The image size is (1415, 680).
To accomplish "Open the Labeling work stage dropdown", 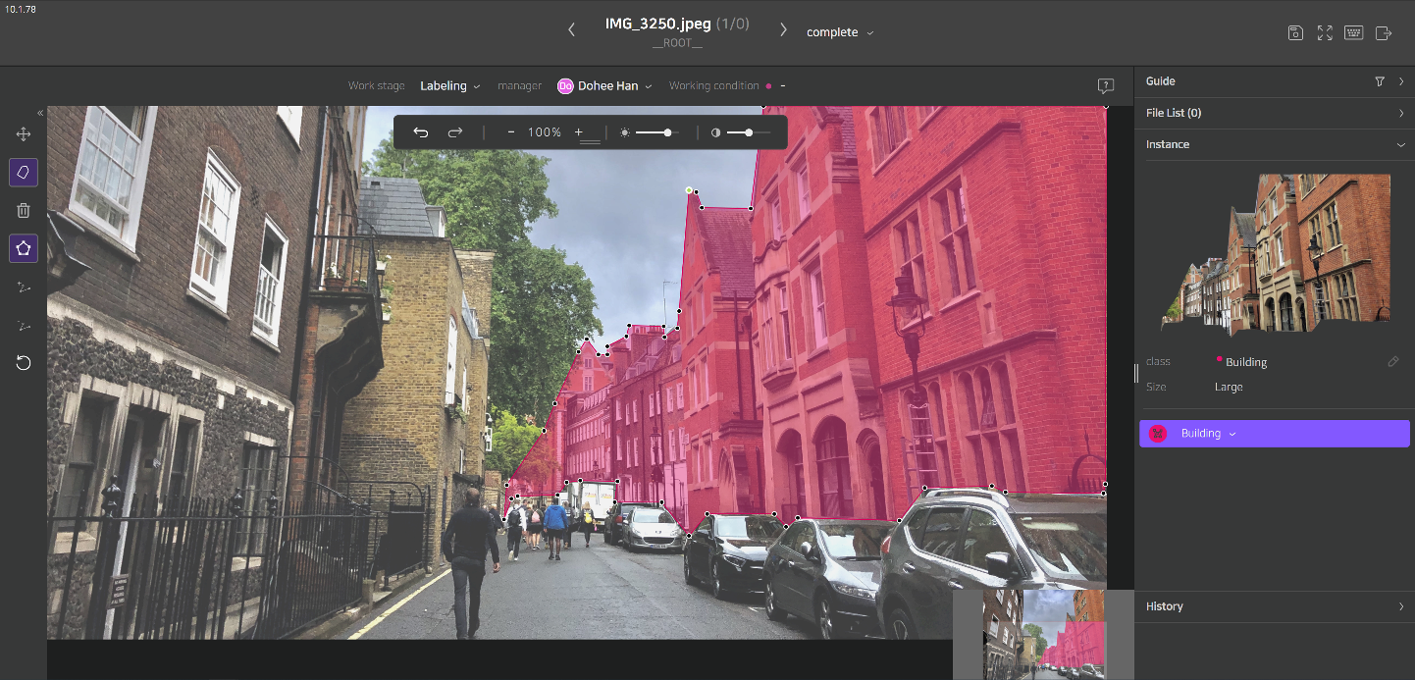I will (450, 86).
